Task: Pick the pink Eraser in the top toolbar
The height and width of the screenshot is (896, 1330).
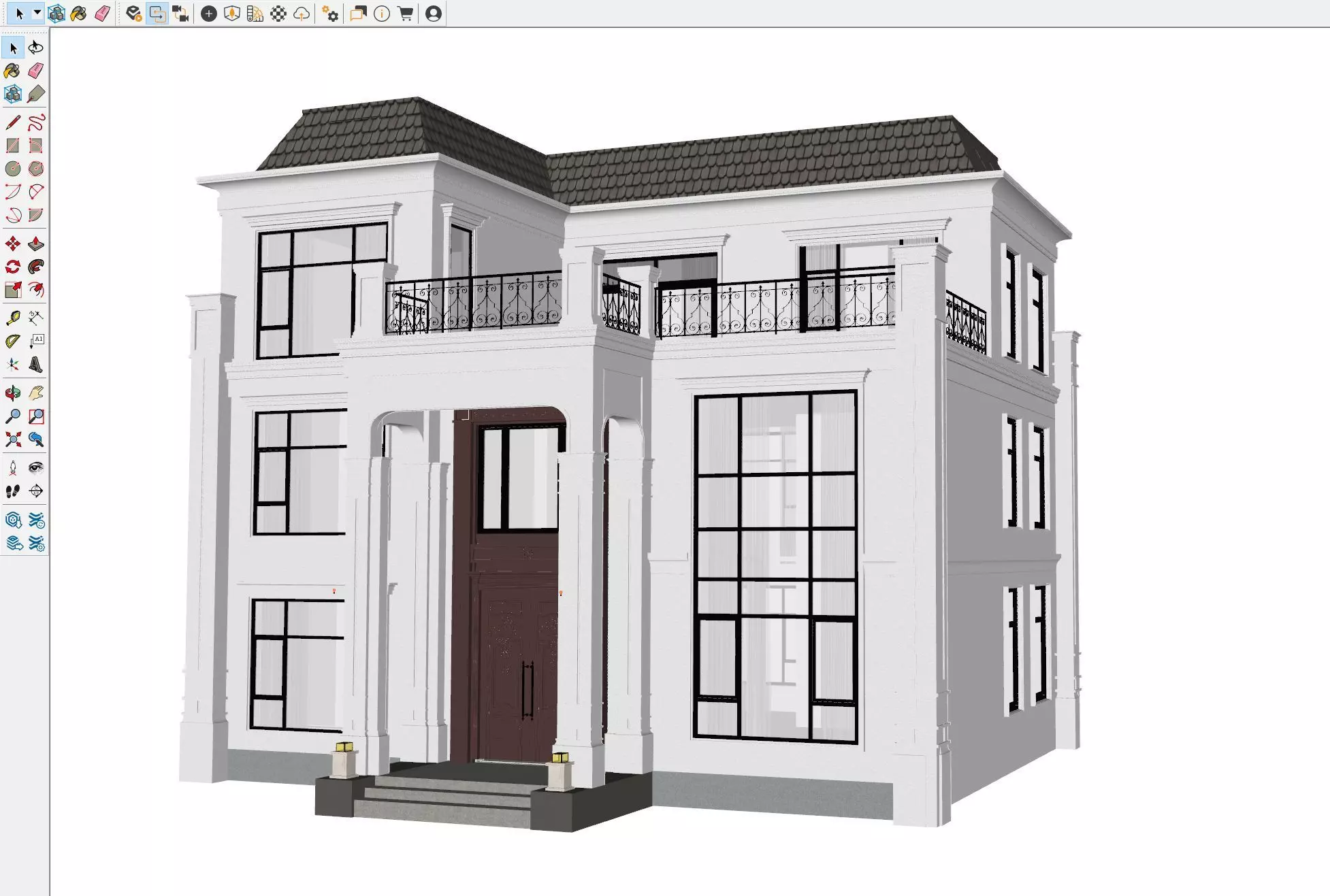Action: coord(102,14)
